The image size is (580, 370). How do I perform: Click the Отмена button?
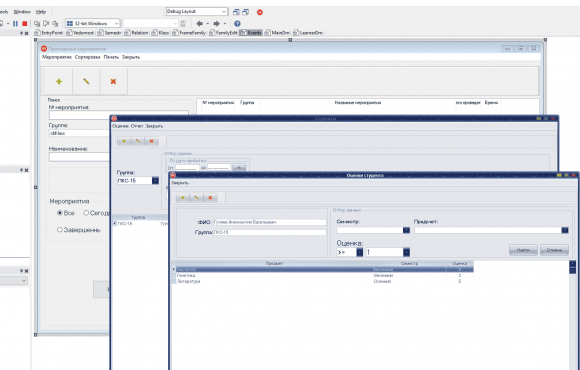pos(554,250)
